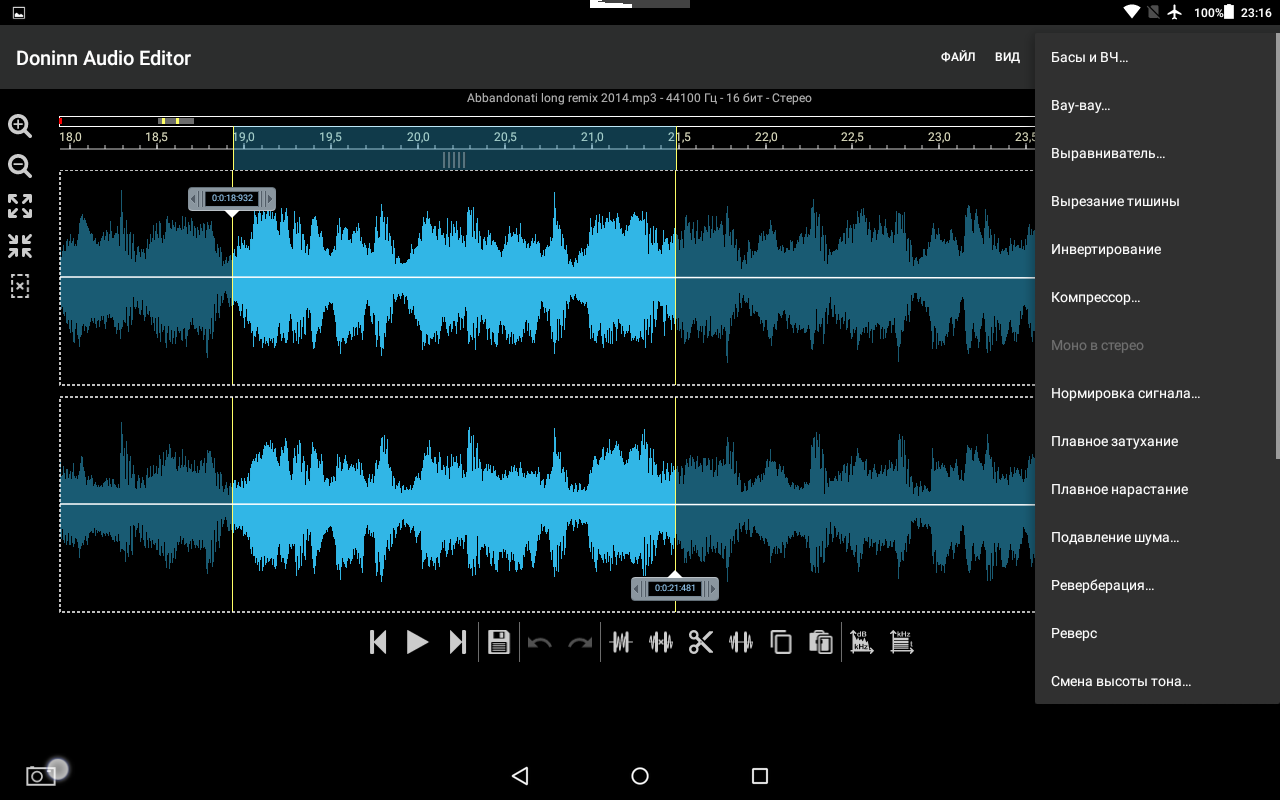The height and width of the screenshot is (800, 1280).
Task: Undo the last edit
Action: pos(540,643)
